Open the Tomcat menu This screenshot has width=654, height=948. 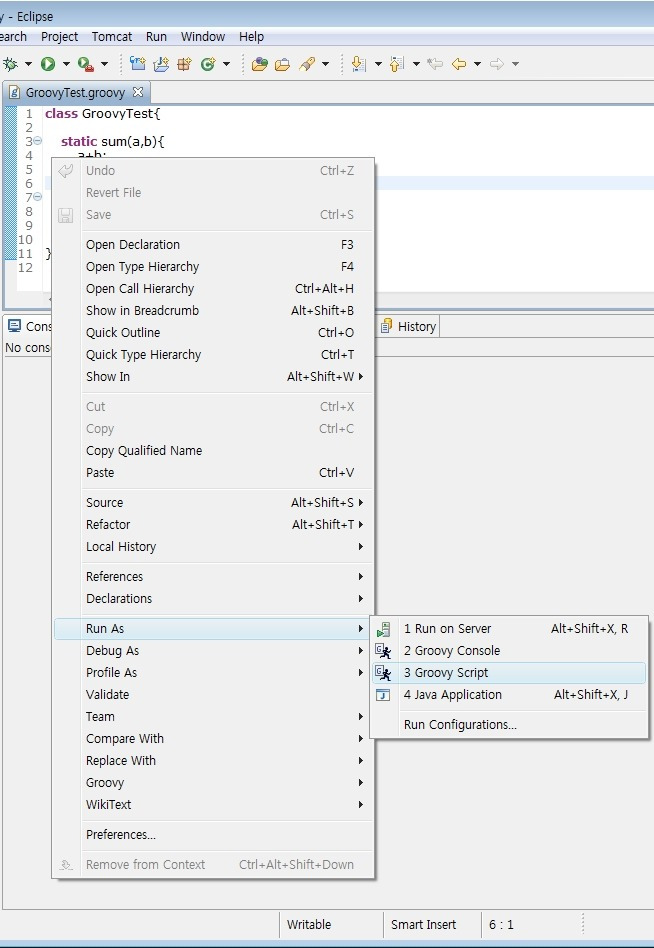tap(112, 36)
